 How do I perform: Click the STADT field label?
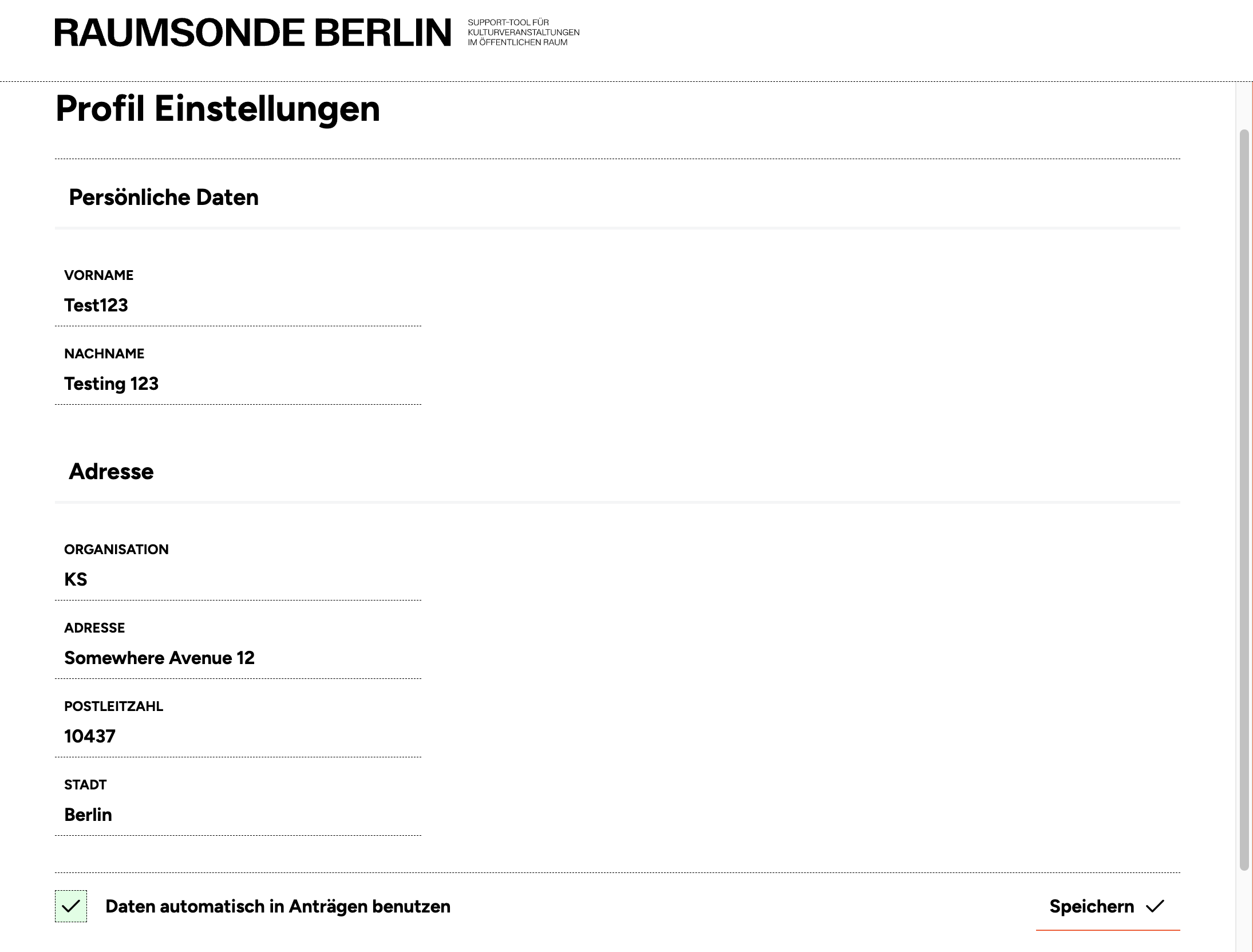85,785
